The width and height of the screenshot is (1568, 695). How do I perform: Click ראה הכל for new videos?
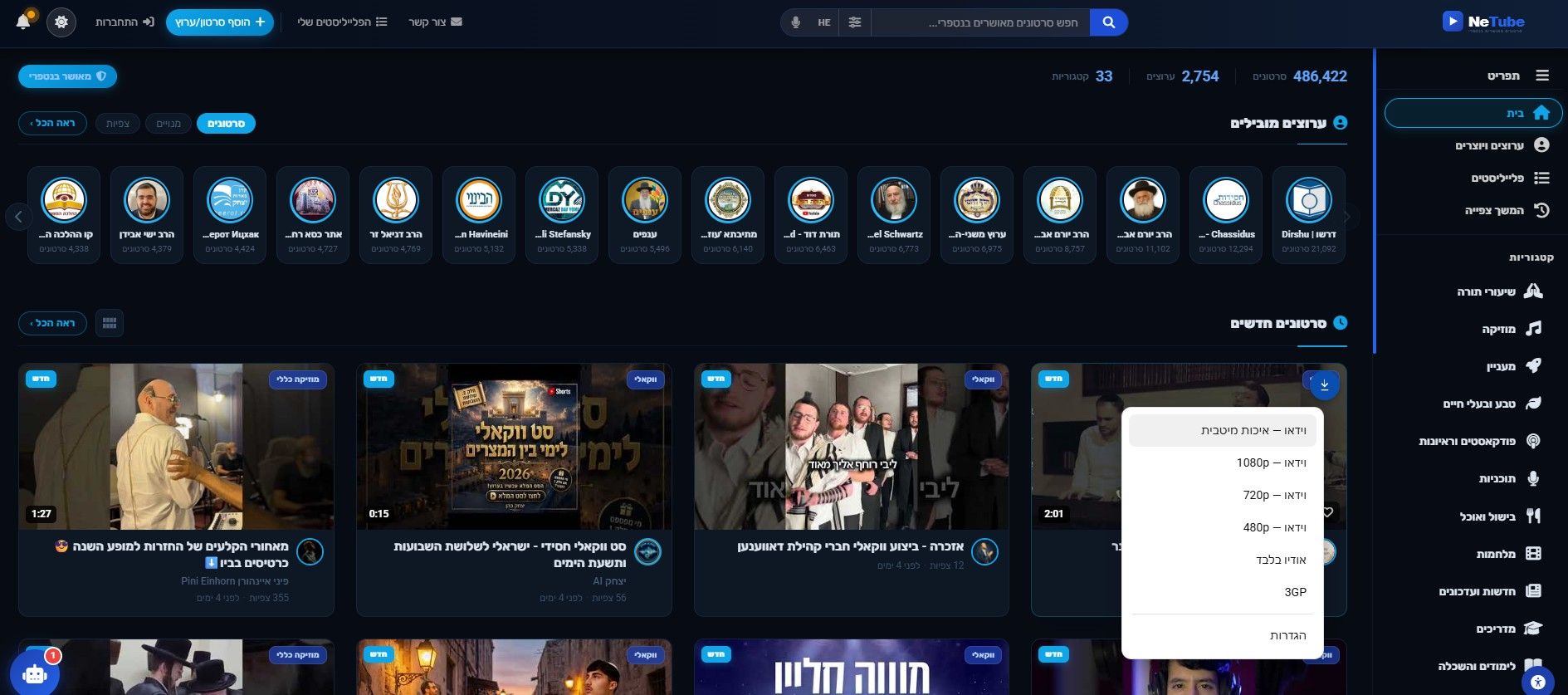(x=52, y=323)
